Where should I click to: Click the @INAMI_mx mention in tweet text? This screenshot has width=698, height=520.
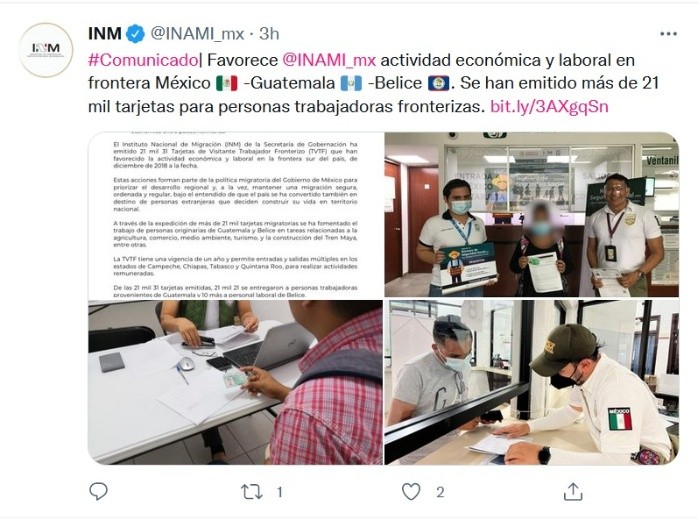point(329,60)
